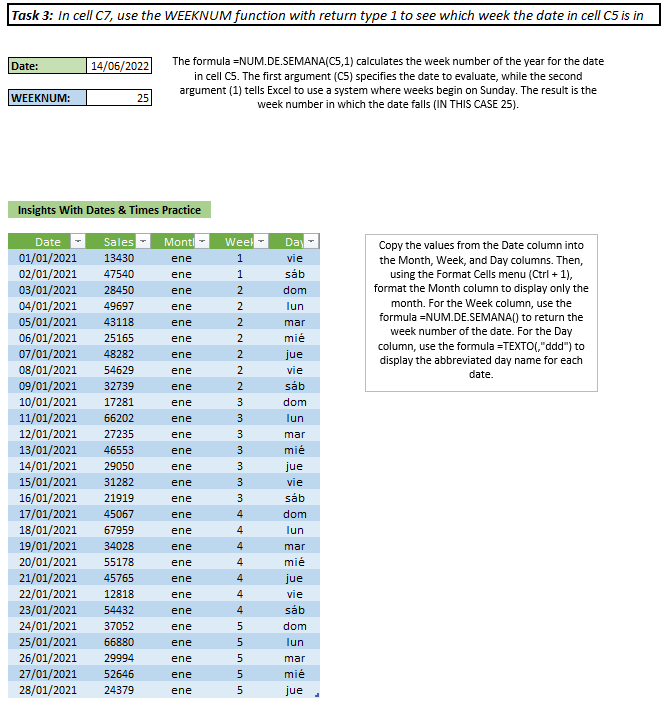The image size is (664, 702).
Task: Select sales cell 54432
Action: [x=118, y=610]
